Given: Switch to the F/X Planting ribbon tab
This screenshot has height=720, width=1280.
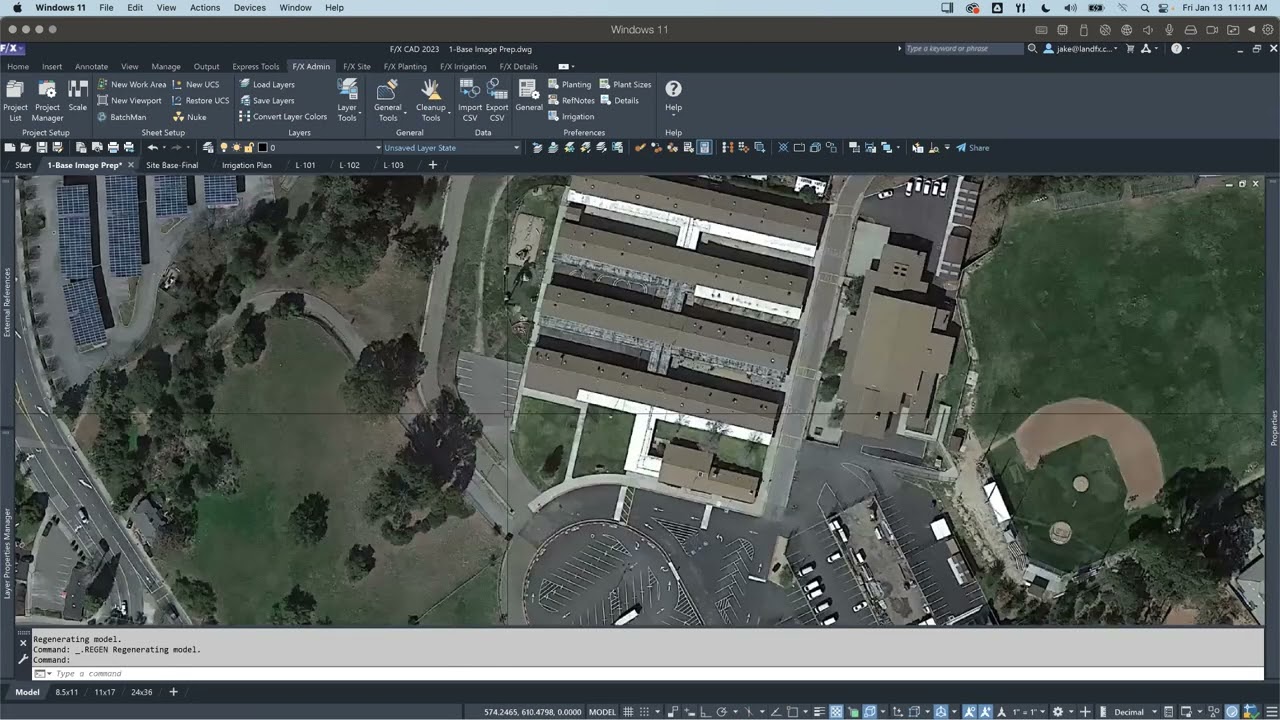Looking at the screenshot, I should (x=405, y=67).
